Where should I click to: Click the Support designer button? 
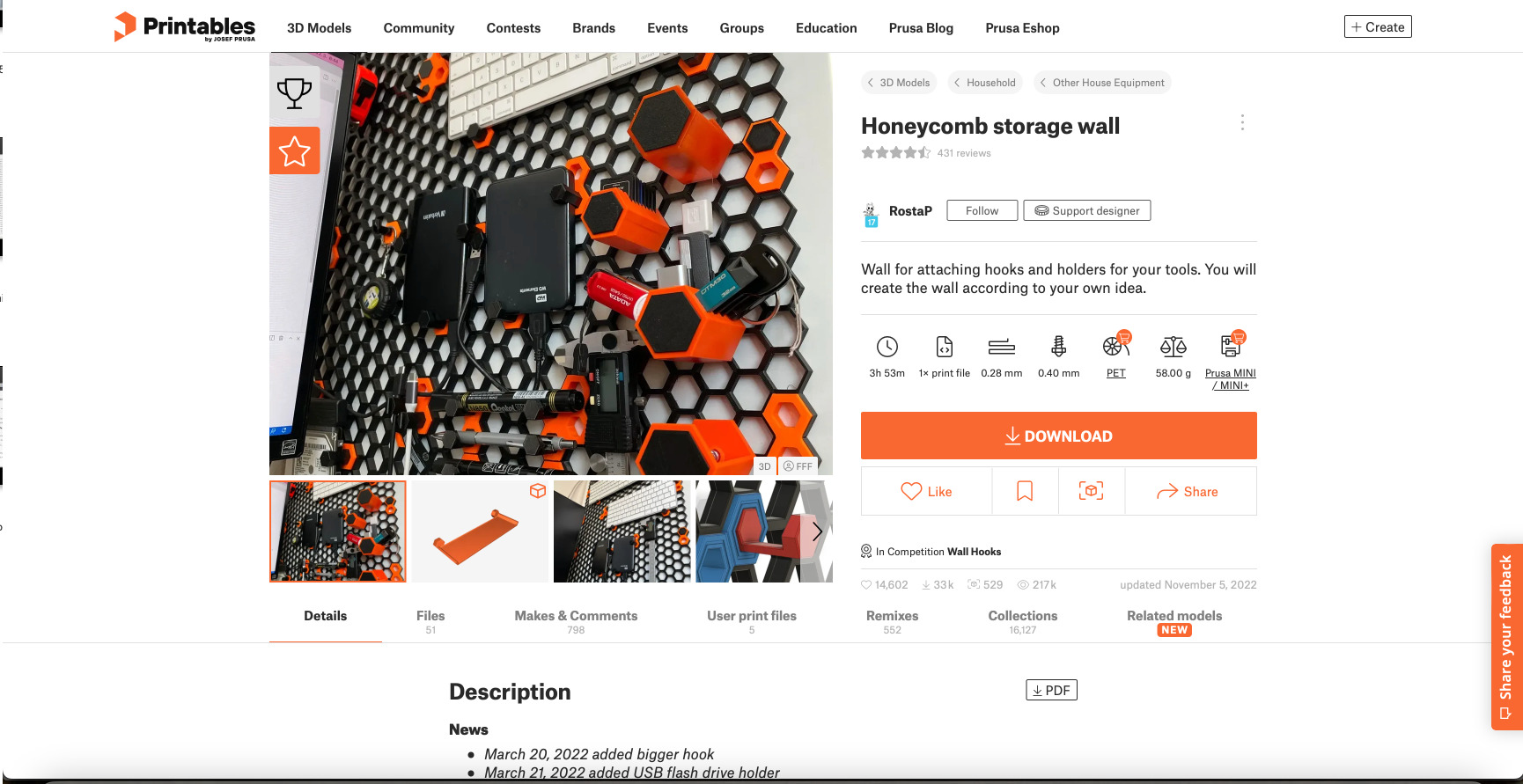tap(1086, 210)
